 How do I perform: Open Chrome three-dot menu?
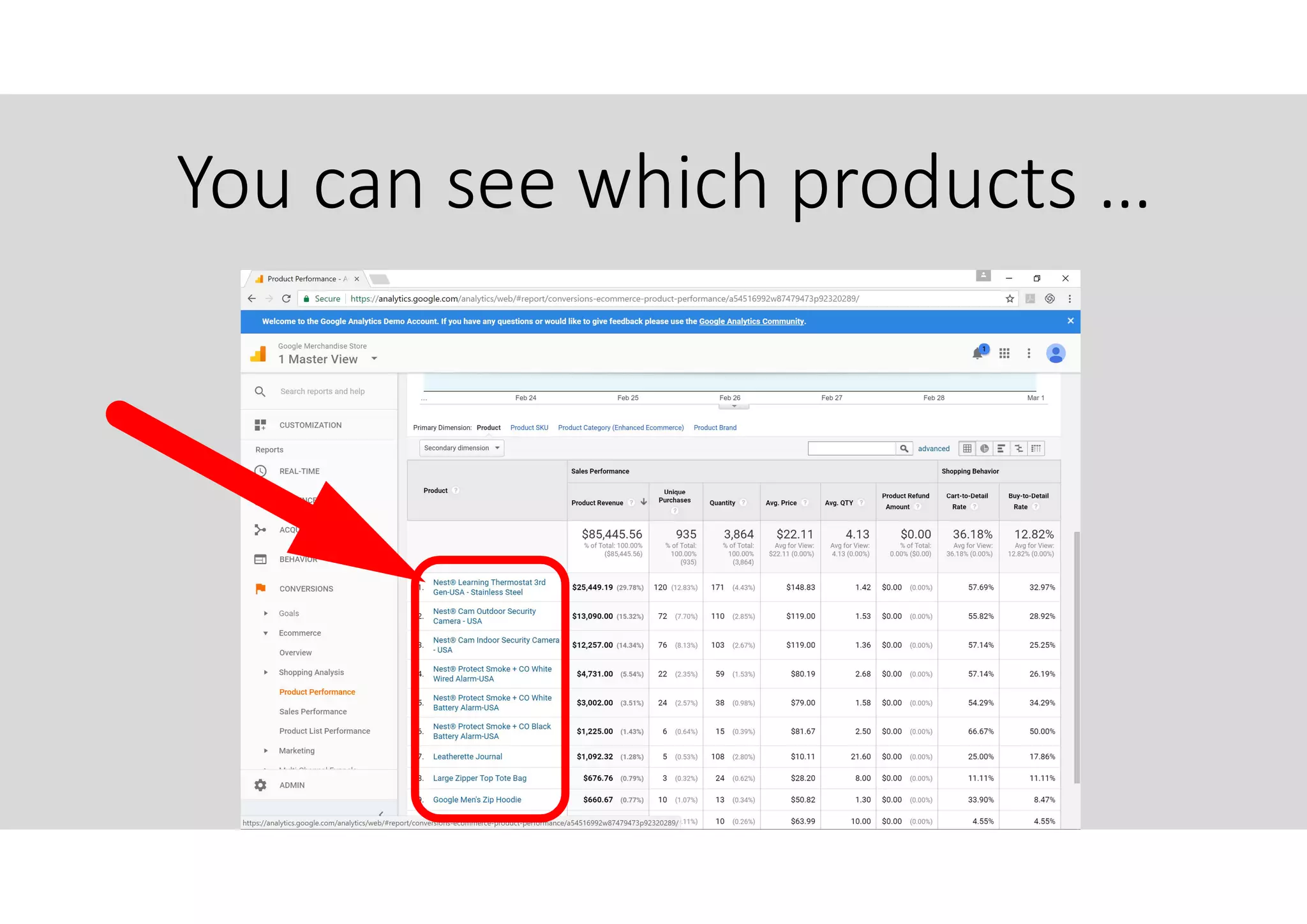pyautogui.click(x=1070, y=299)
